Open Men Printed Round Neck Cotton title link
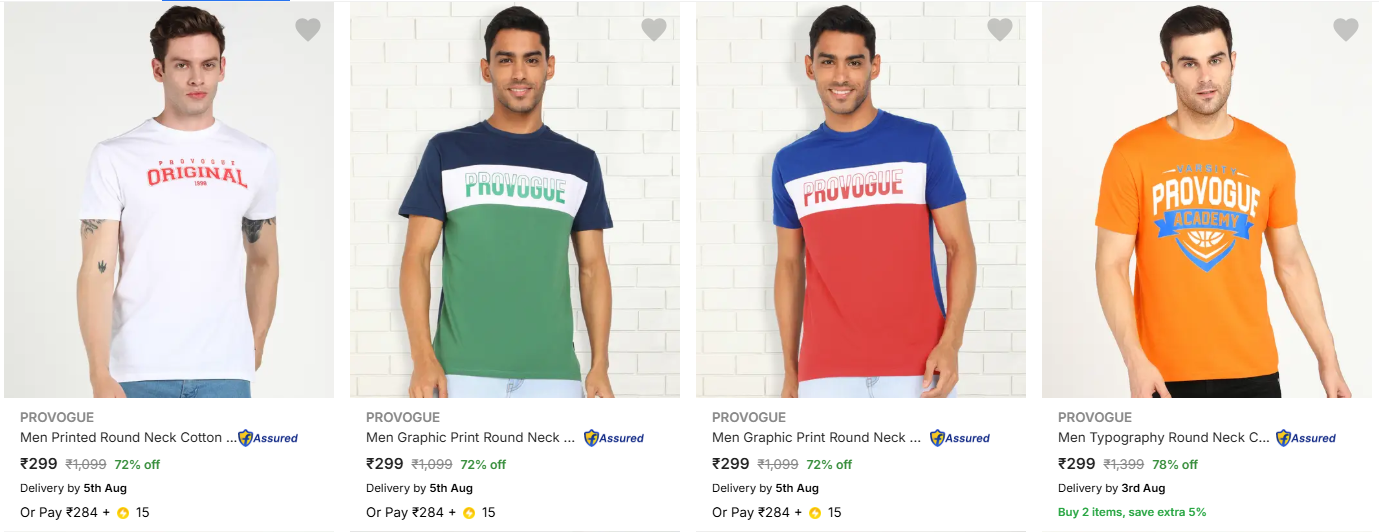The image size is (1379, 532). [129, 437]
